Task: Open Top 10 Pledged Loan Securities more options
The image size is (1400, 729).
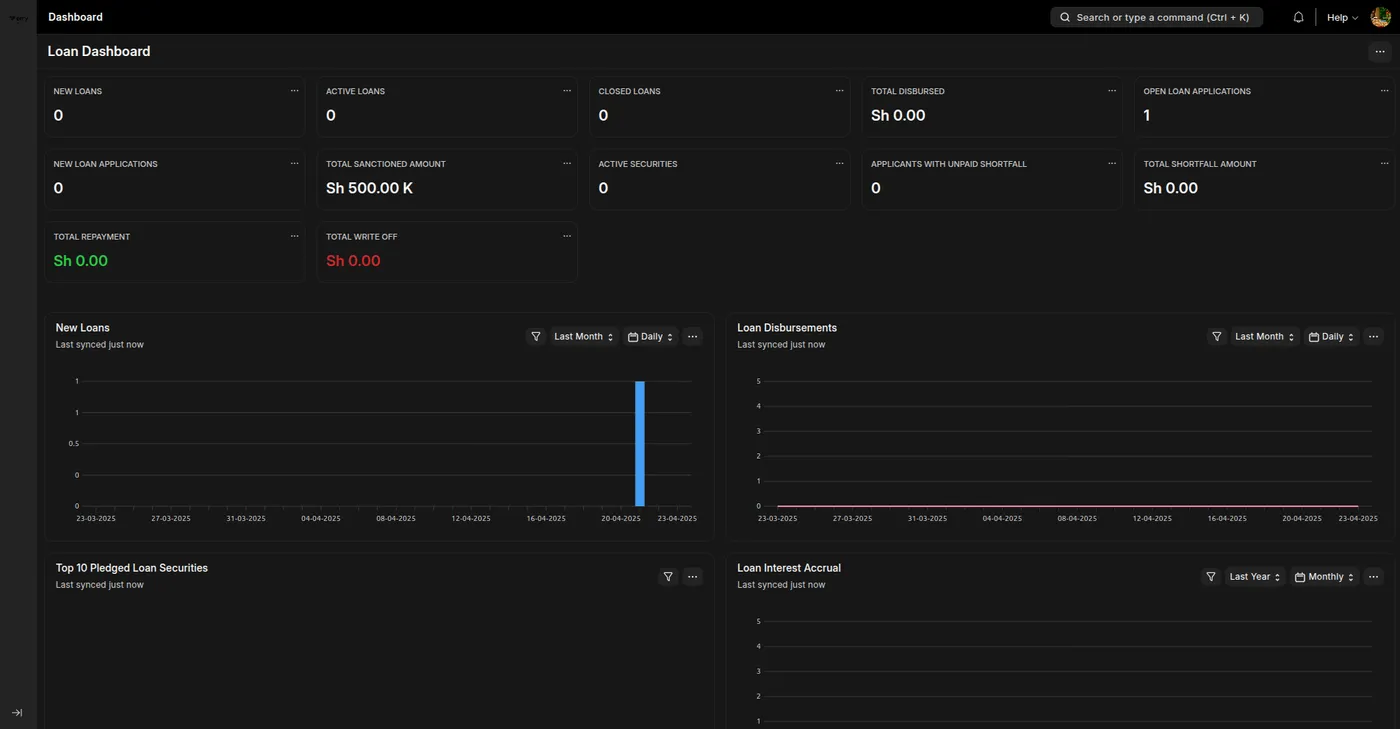Action: 693,577
